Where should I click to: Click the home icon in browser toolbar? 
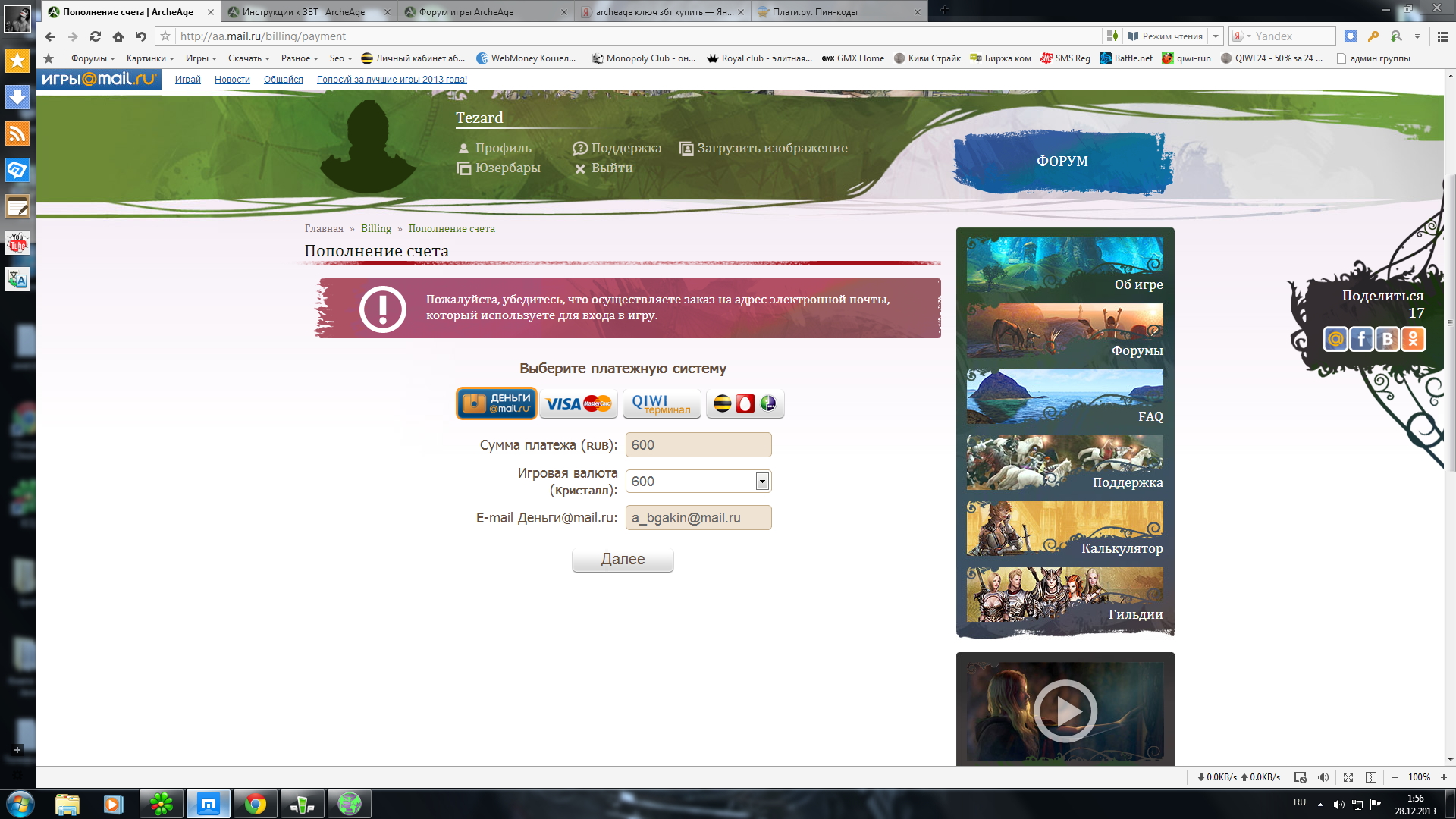point(118,36)
